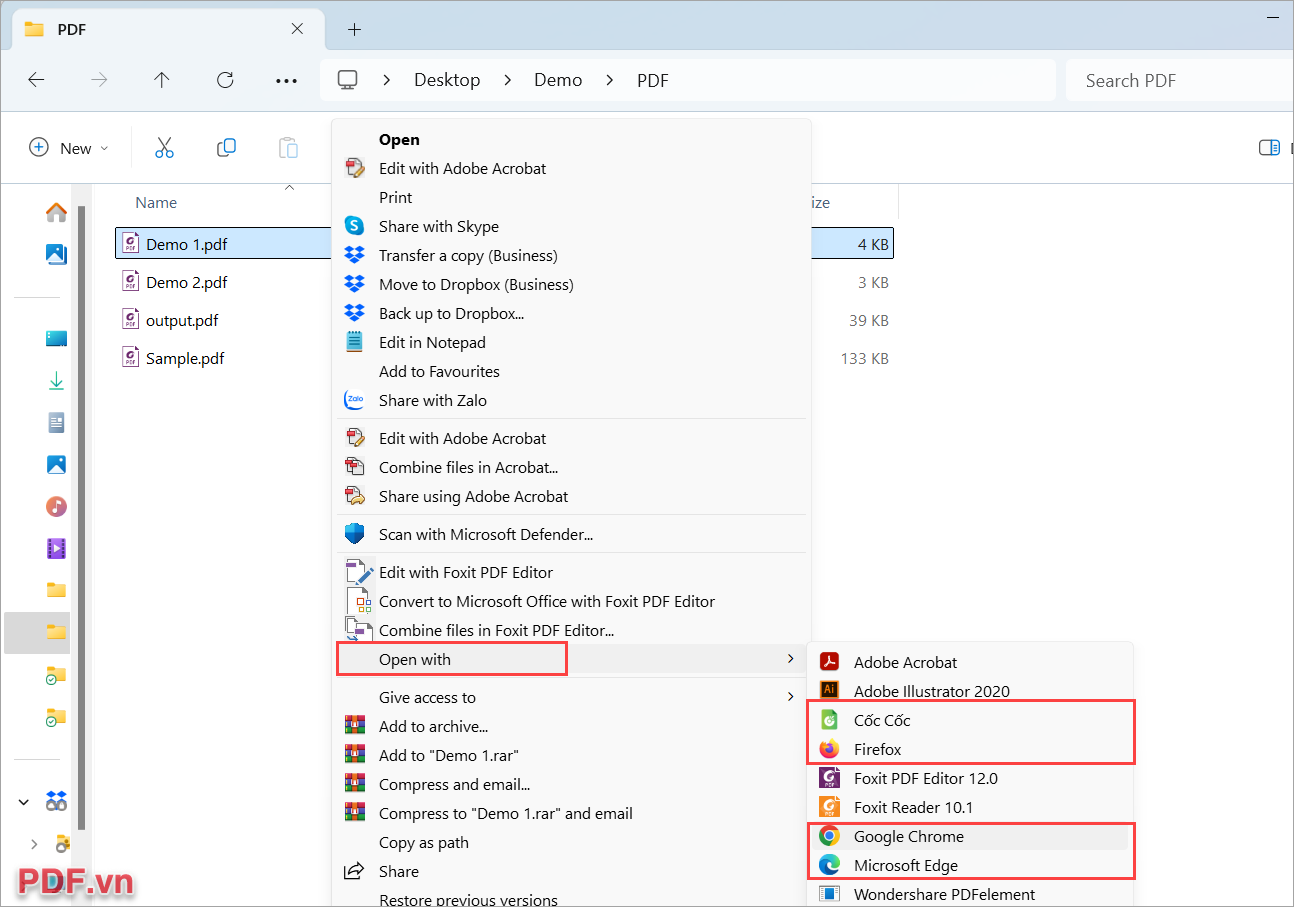Expand the Open with submenu arrow
Screen dimensions: 1294x907
tap(790, 659)
